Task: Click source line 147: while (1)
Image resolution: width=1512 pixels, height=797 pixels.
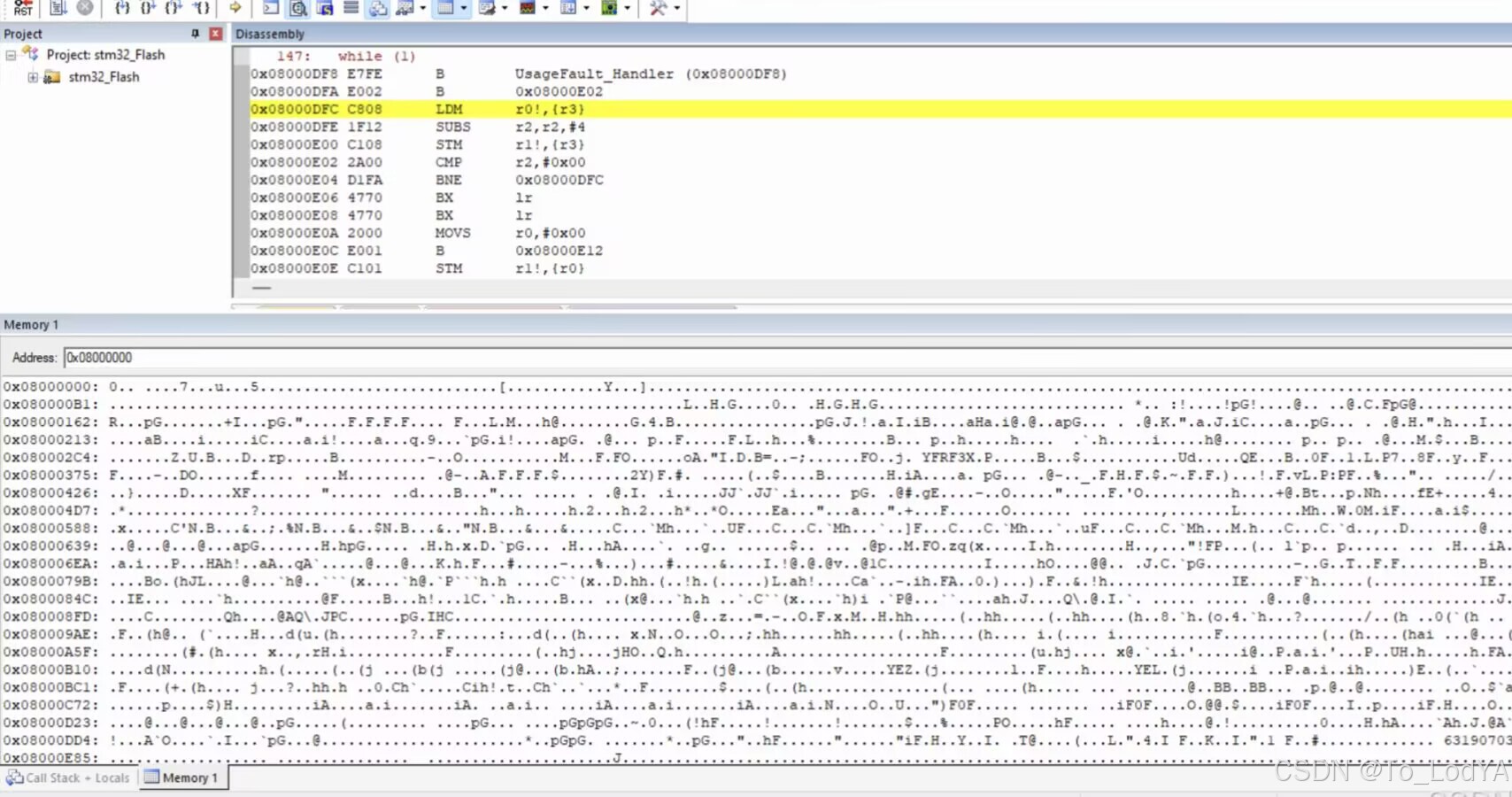Action: 880,56
